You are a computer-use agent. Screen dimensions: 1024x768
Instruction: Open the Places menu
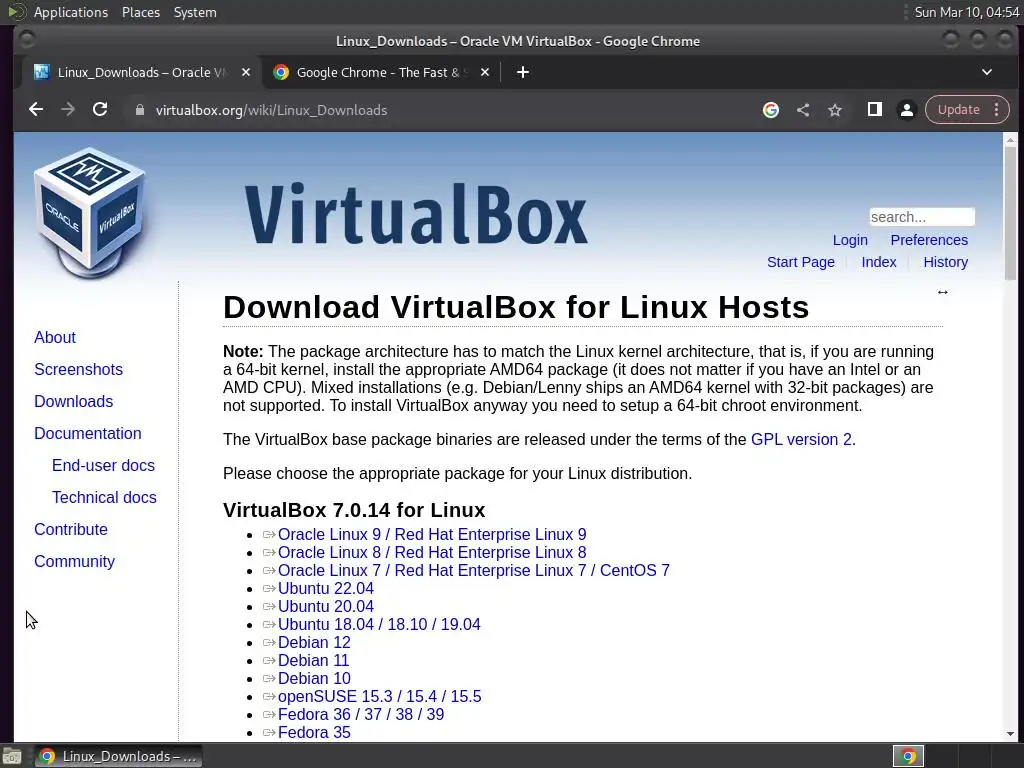click(x=140, y=12)
